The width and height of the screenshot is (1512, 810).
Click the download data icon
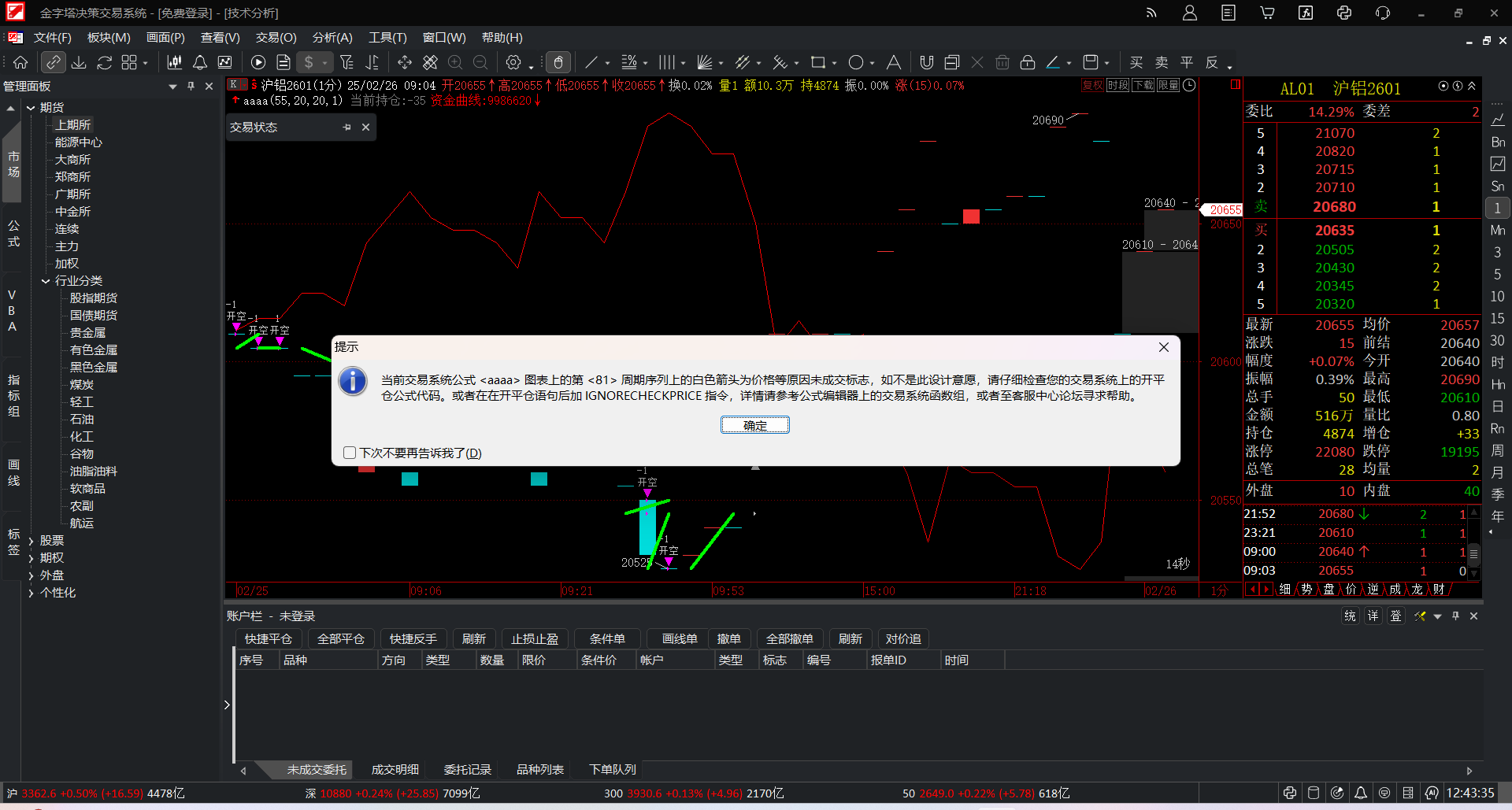pos(79,62)
